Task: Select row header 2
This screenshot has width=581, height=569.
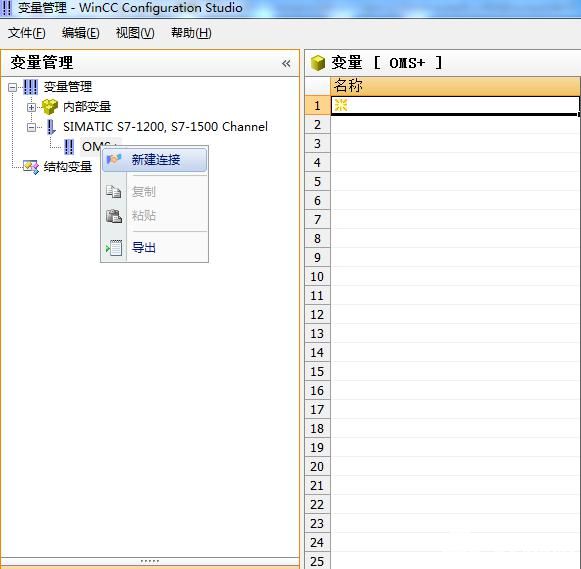Action: (x=317, y=124)
